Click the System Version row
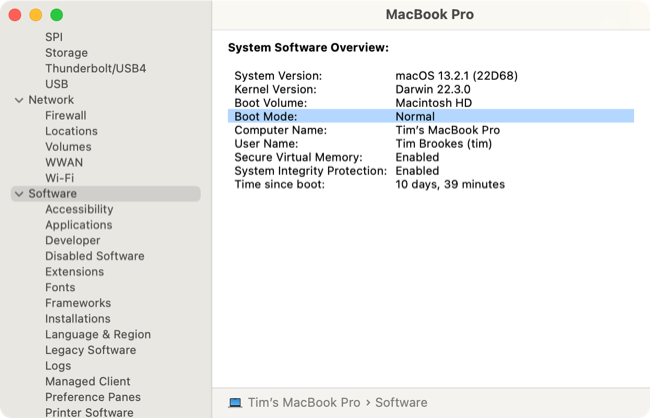Screen dimensions: 650x418 430,76
